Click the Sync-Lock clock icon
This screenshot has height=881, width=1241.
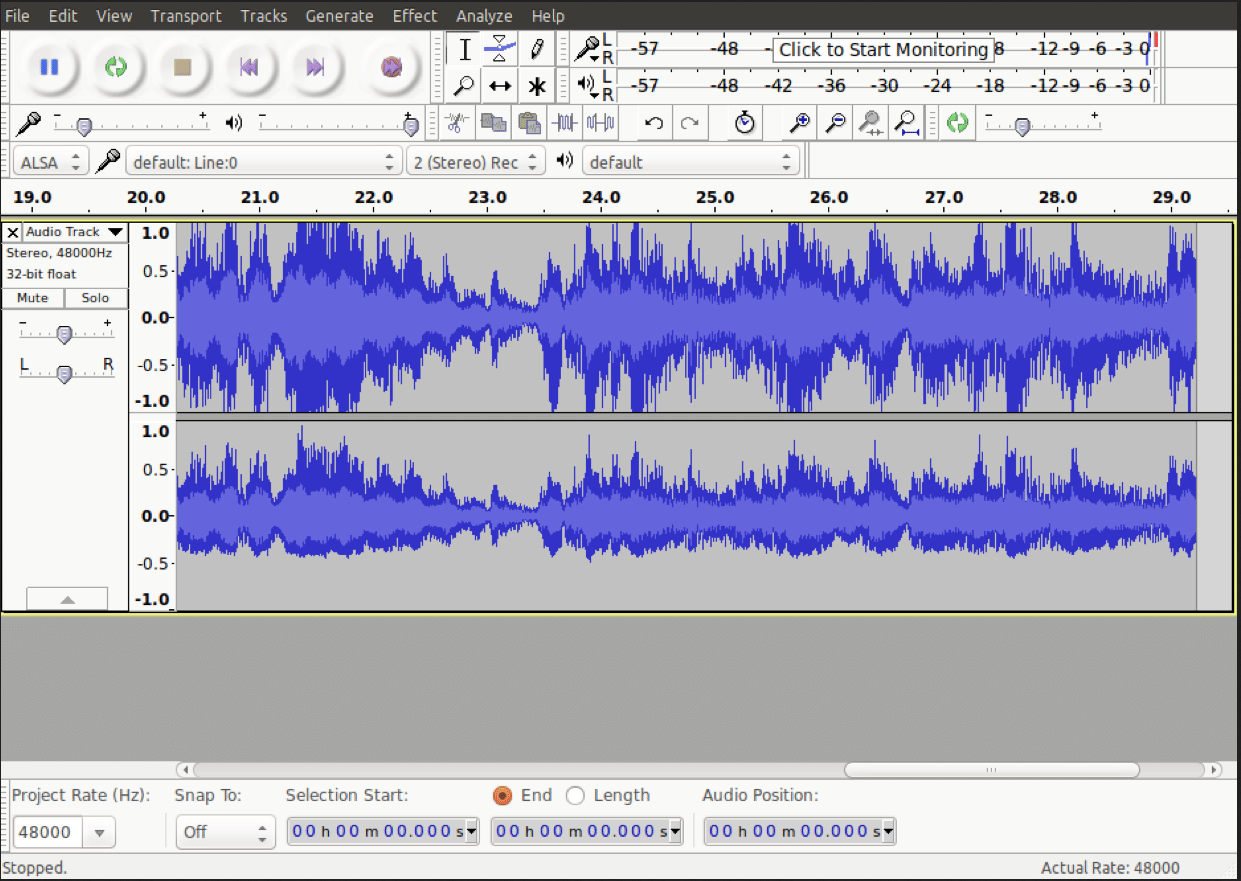coord(744,123)
